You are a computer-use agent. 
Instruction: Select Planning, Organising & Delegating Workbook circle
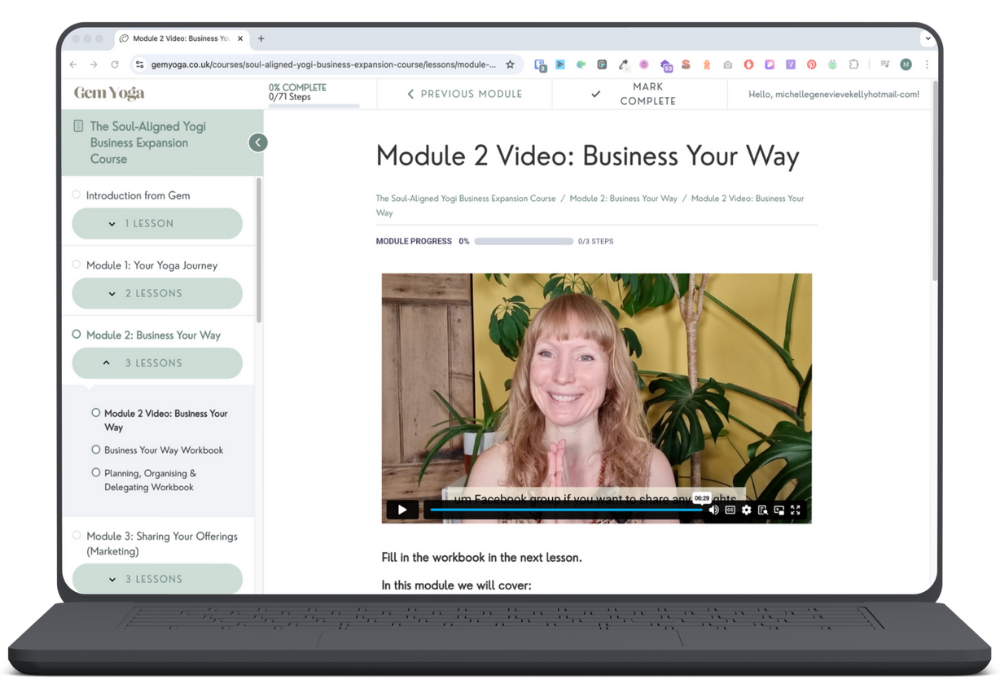click(x=96, y=473)
